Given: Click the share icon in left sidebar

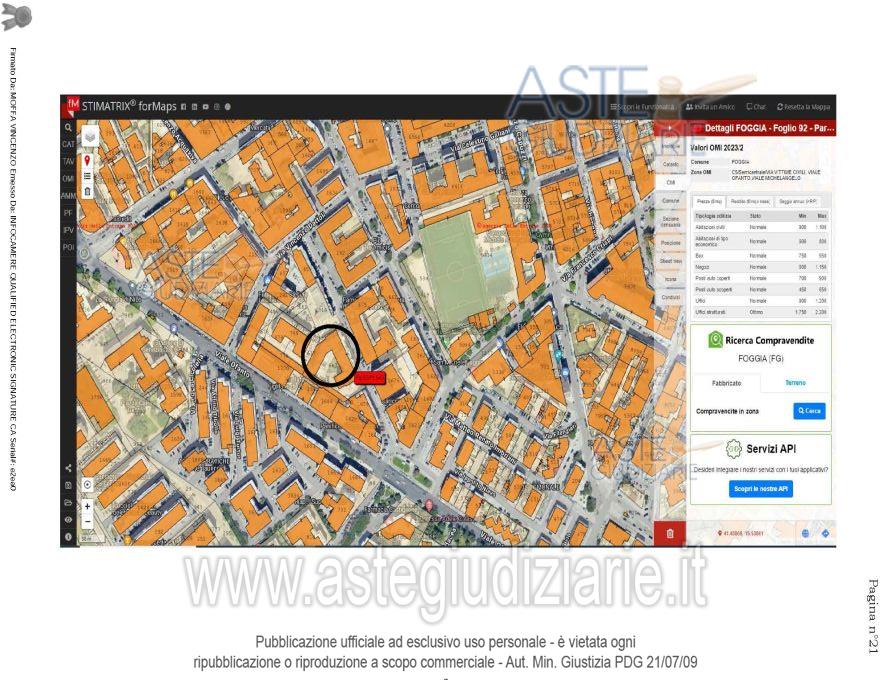Looking at the screenshot, I should [68, 467].
